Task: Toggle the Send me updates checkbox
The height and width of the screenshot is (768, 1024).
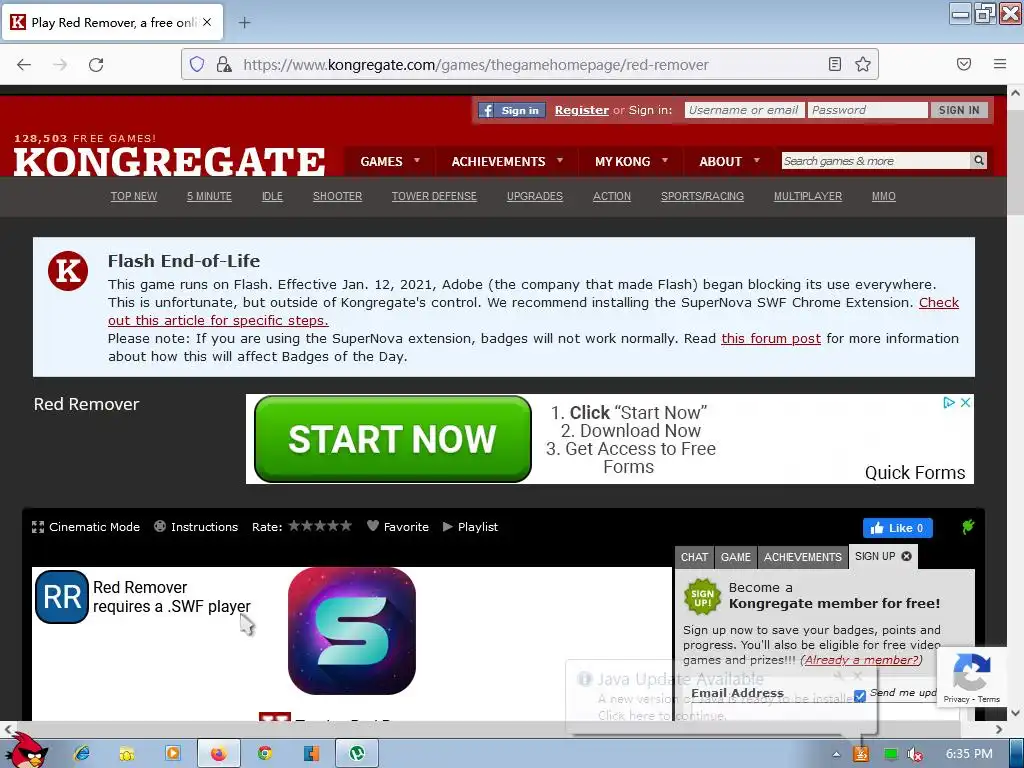Action: pos(859,696)
